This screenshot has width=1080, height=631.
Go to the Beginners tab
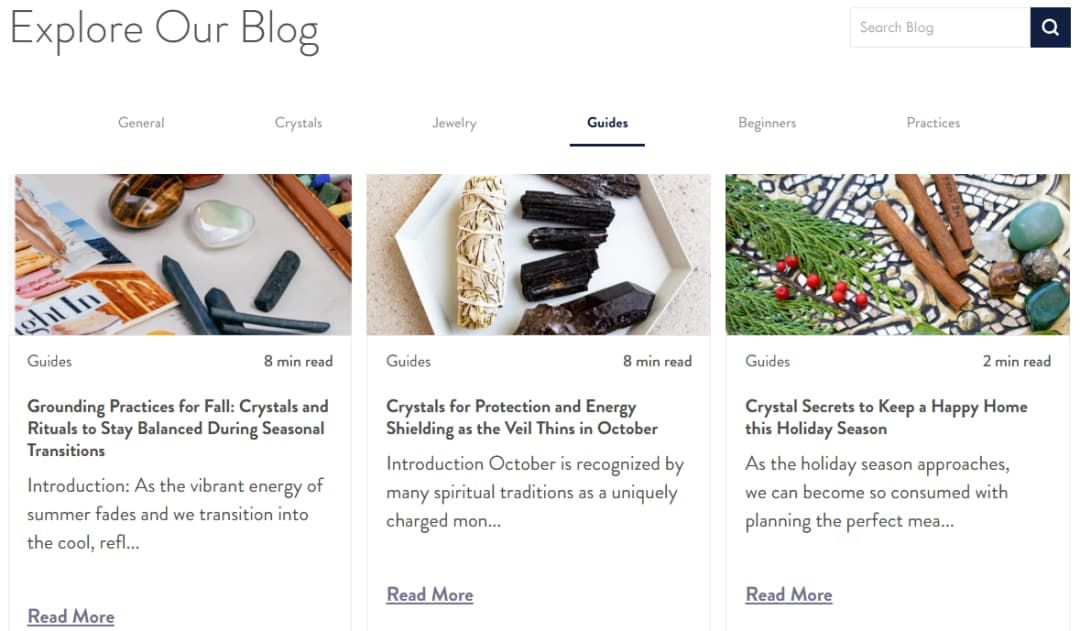pyautogui.click(x=767, y=123)
